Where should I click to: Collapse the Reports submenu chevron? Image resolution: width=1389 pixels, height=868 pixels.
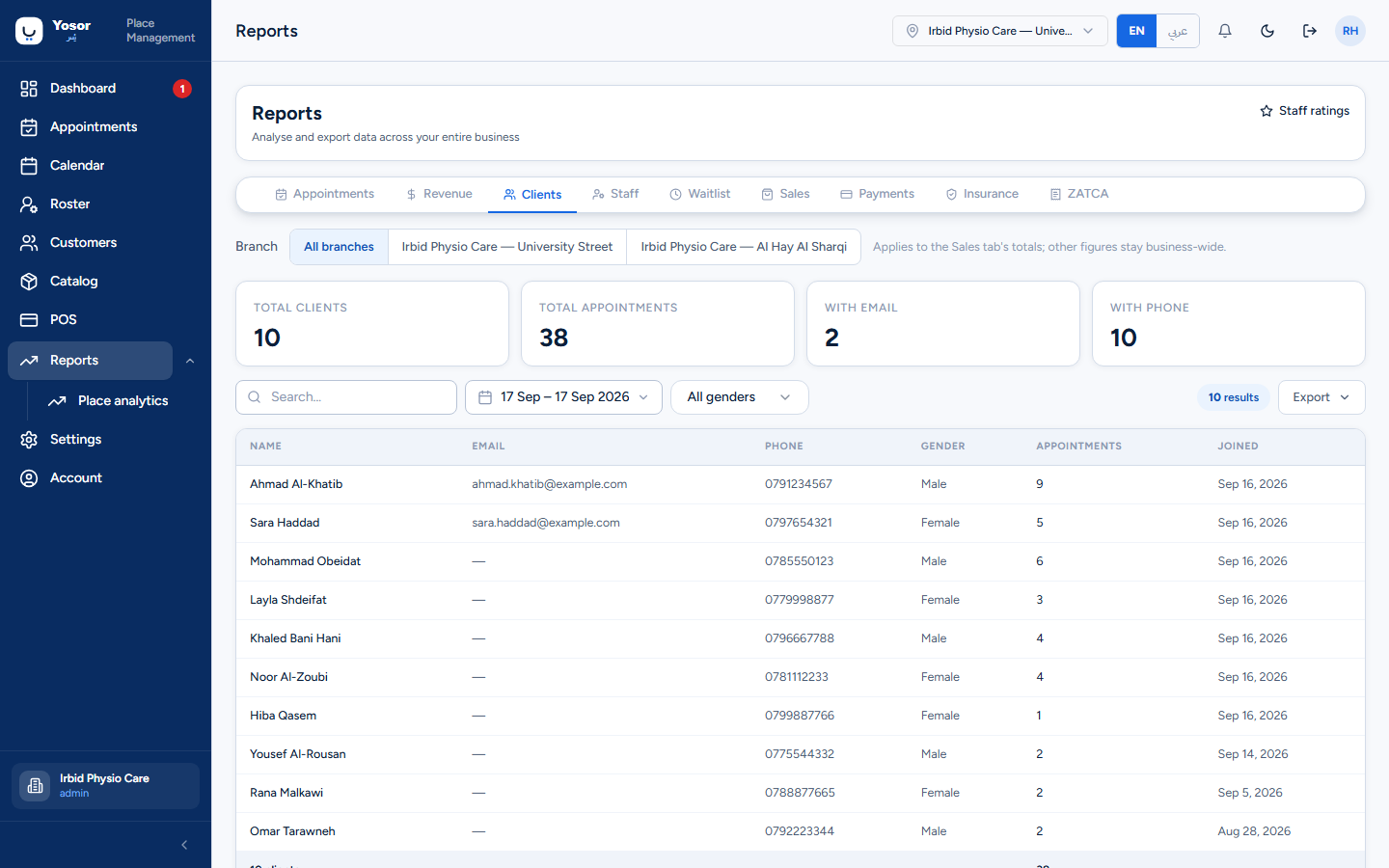[x=190, y=361]
